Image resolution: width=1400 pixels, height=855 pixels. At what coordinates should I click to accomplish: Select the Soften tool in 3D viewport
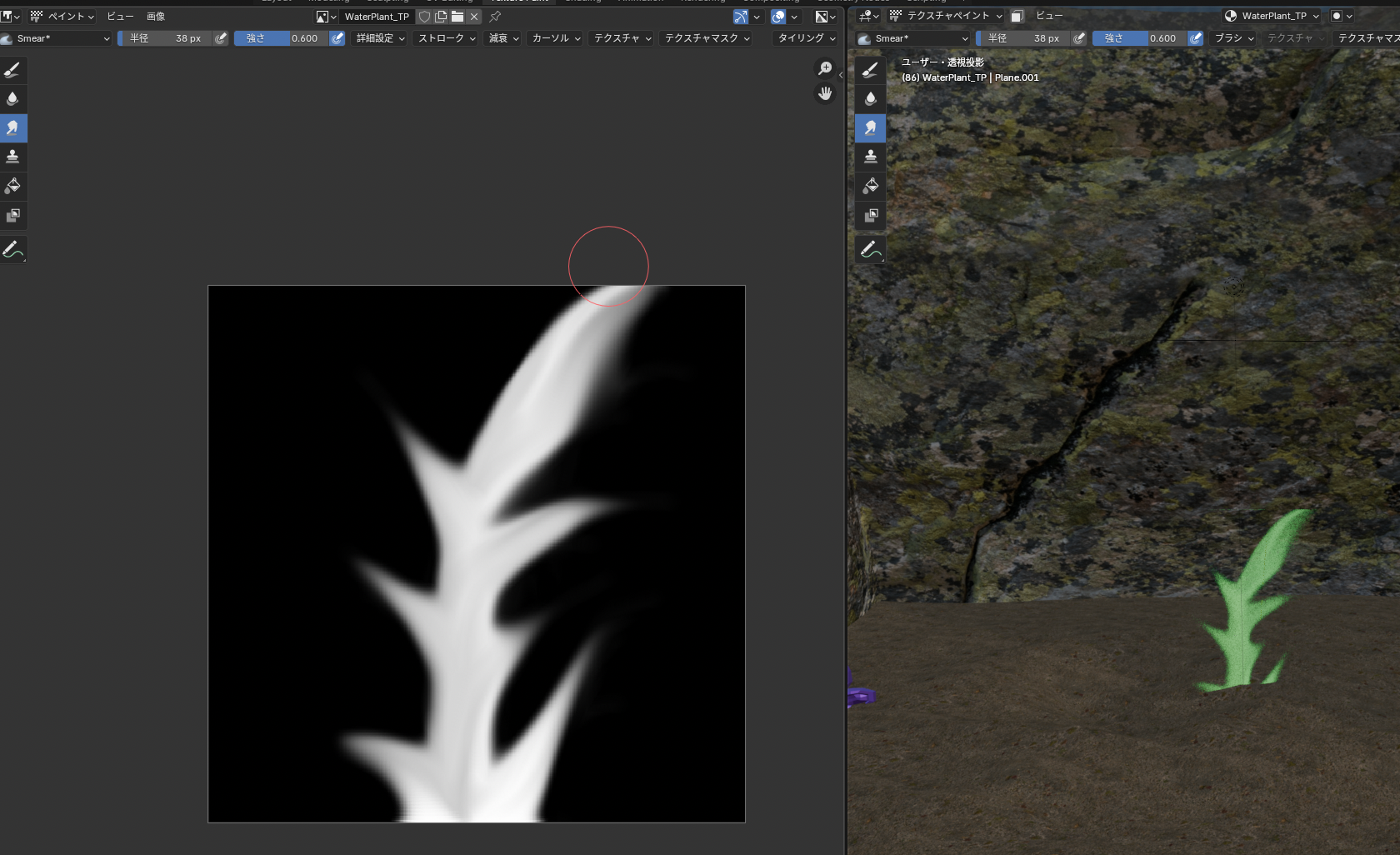click(x=871, y=99)
